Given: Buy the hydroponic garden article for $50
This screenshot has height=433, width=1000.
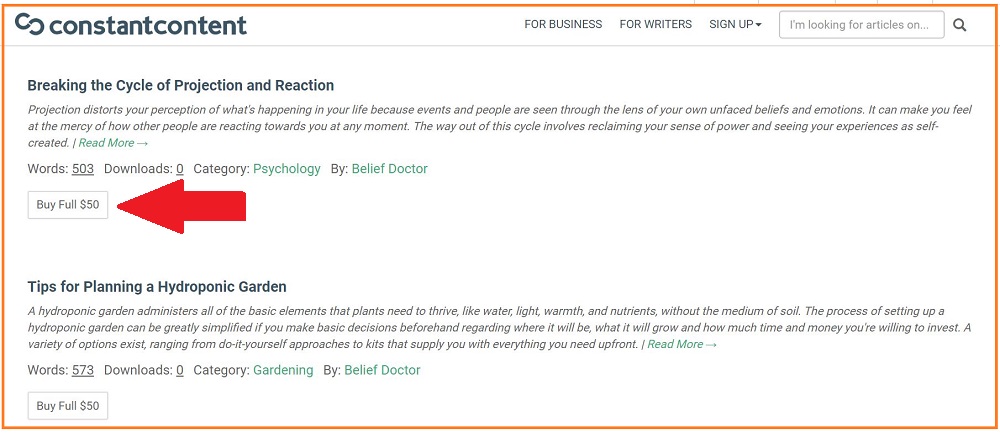Looking at the screenshot, I should click(x=68, y=406).
